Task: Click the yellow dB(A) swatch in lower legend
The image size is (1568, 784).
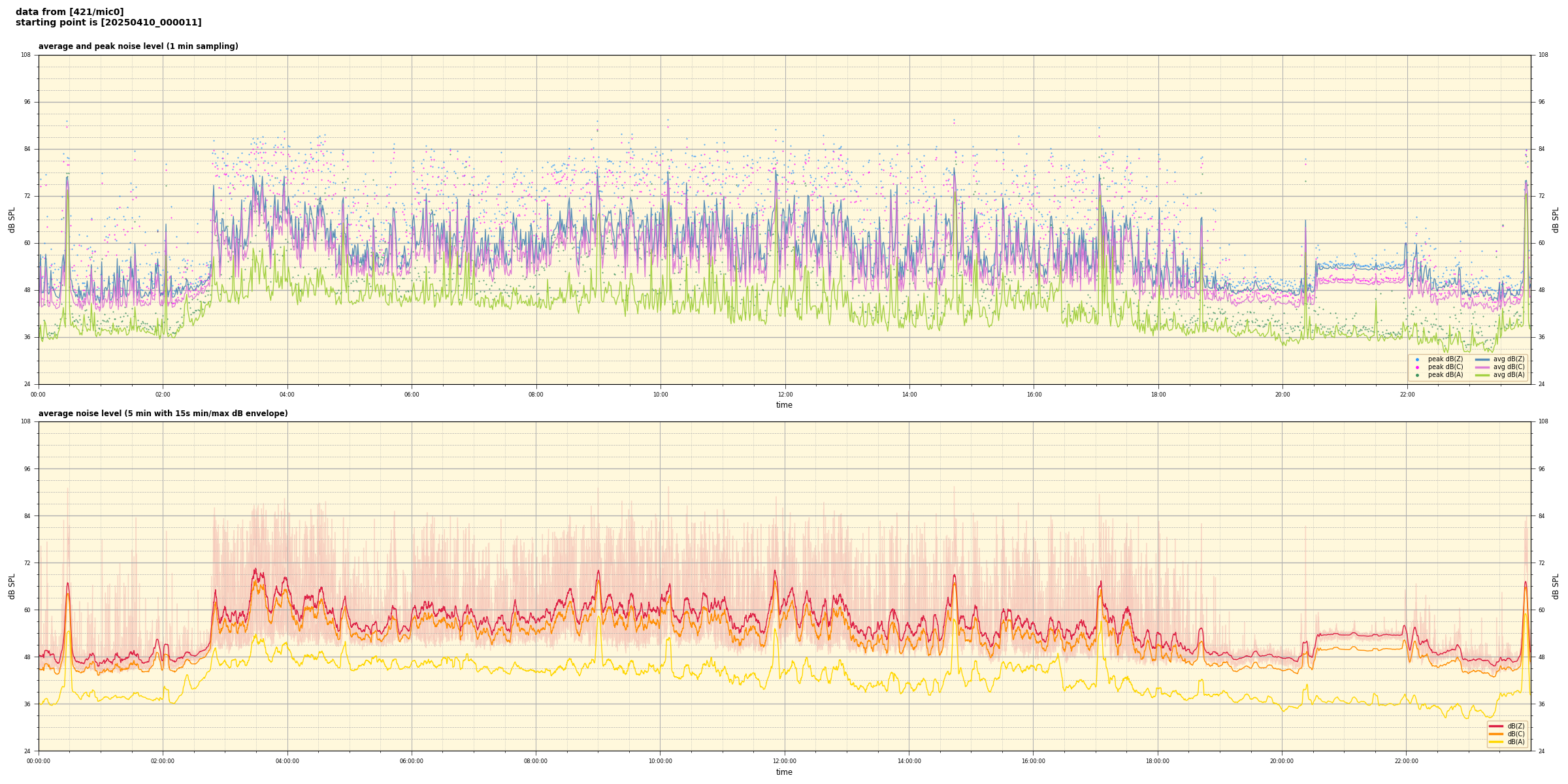Action: (x=1496, y=742)
